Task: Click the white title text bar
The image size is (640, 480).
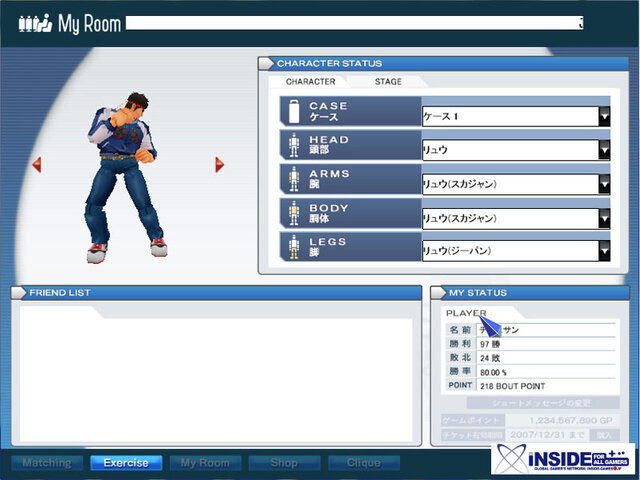Action: coord(354,23)
